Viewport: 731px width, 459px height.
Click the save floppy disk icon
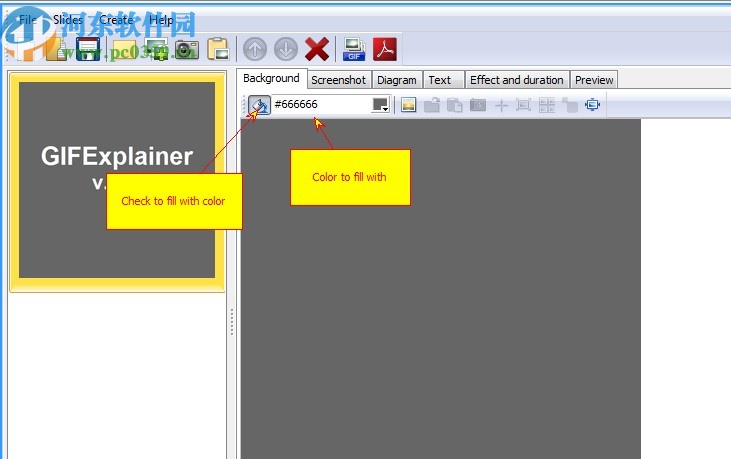pyautogui.click(x=88, y=49)
